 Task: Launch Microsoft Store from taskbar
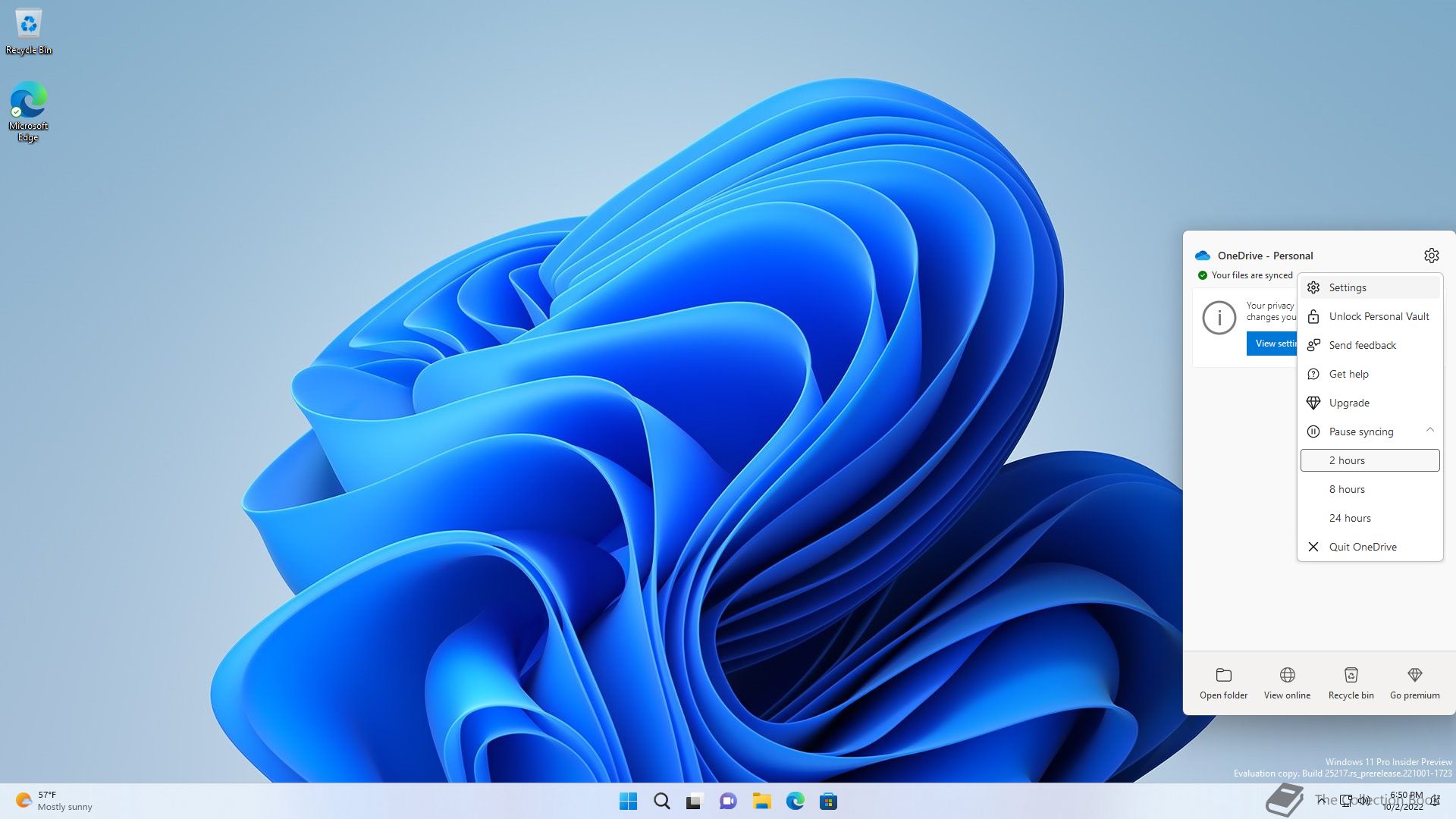828,801
